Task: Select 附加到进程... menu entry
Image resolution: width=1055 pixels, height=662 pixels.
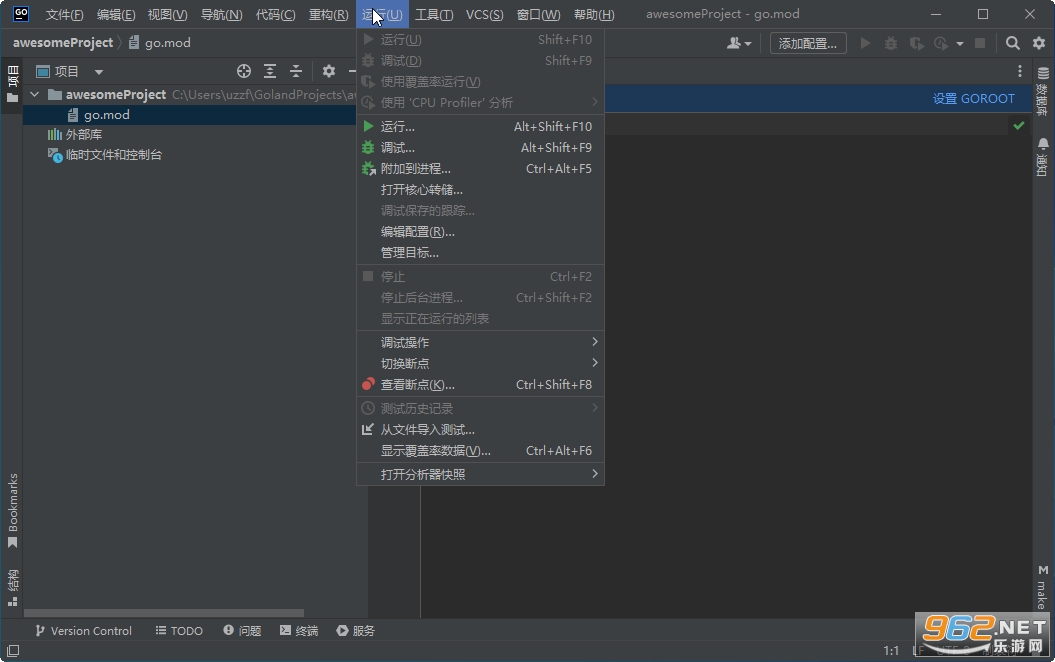Action: [x=480, y=169]
